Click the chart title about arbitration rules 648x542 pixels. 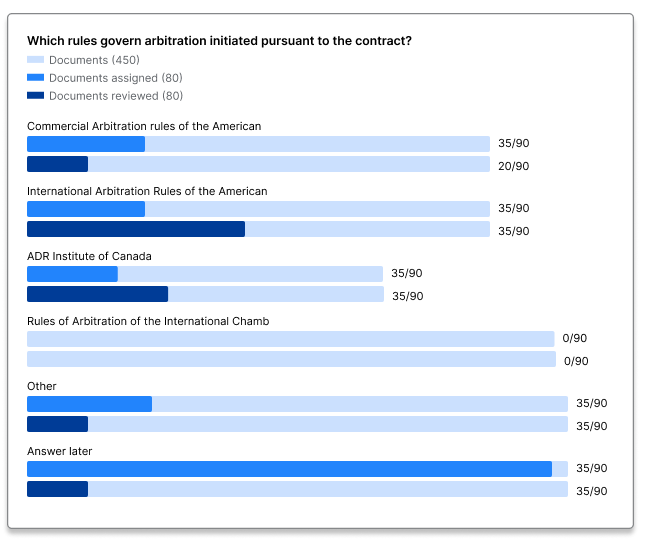pos(219,41)
